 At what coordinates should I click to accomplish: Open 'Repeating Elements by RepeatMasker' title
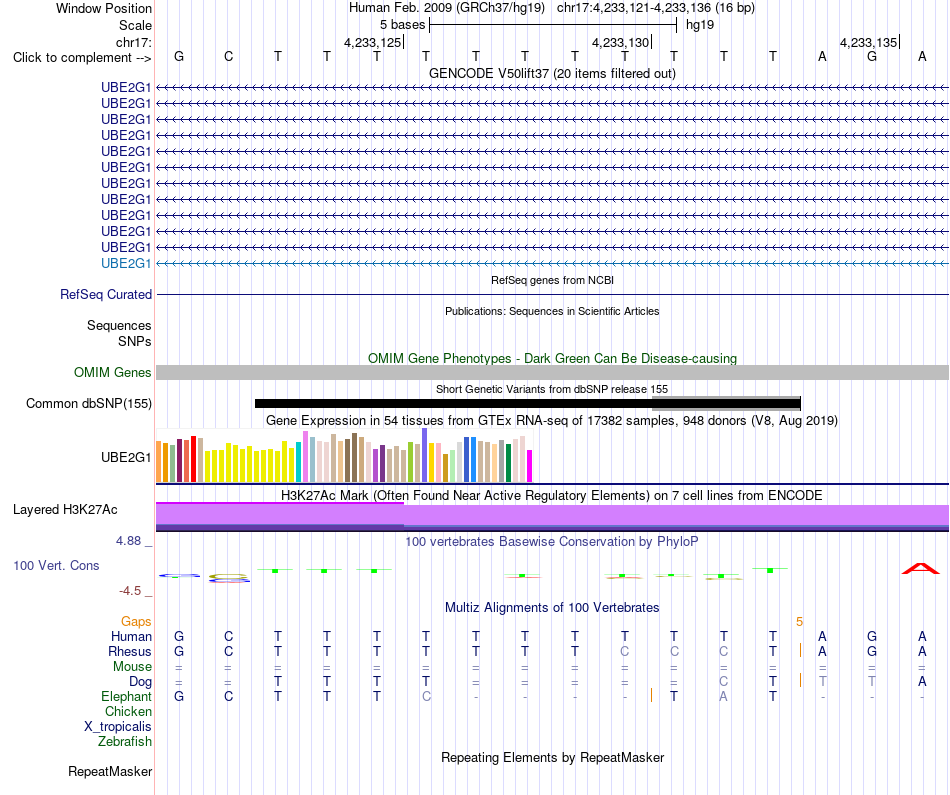coord(552,758)
